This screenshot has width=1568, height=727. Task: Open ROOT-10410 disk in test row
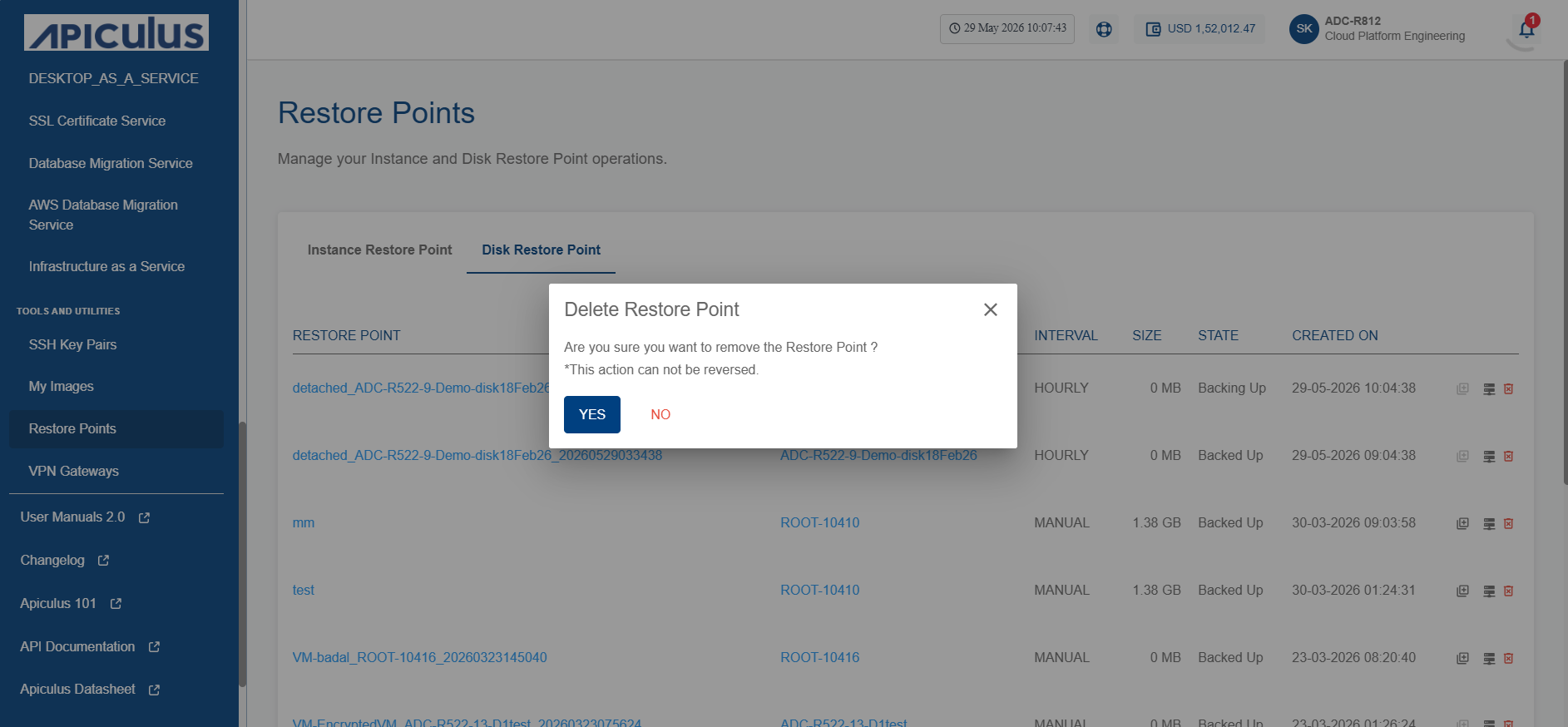point(819,590)
